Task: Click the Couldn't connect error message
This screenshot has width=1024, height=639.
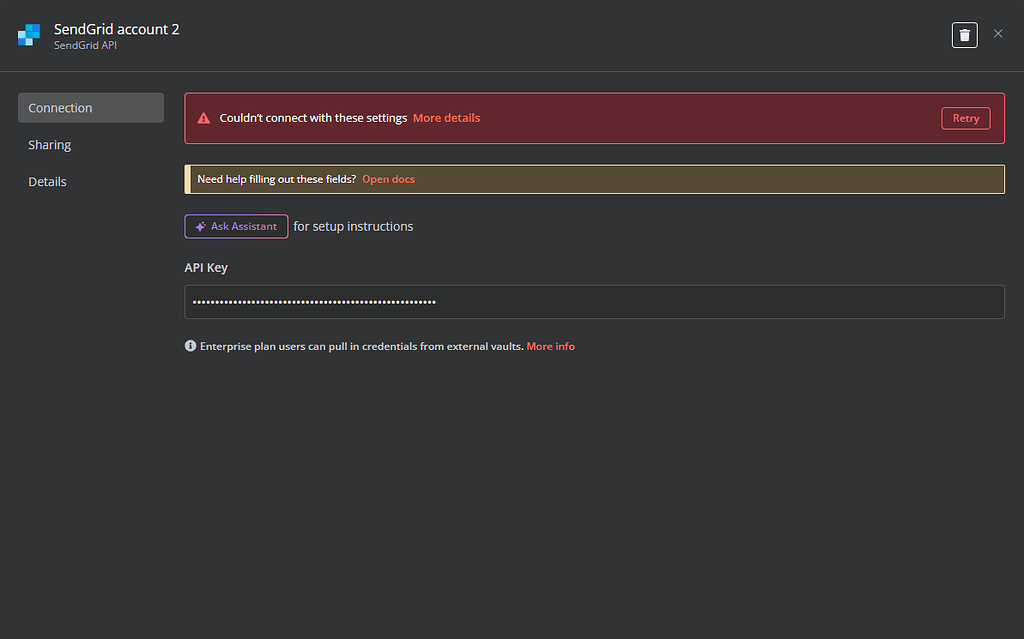Action: pos(313,118)
